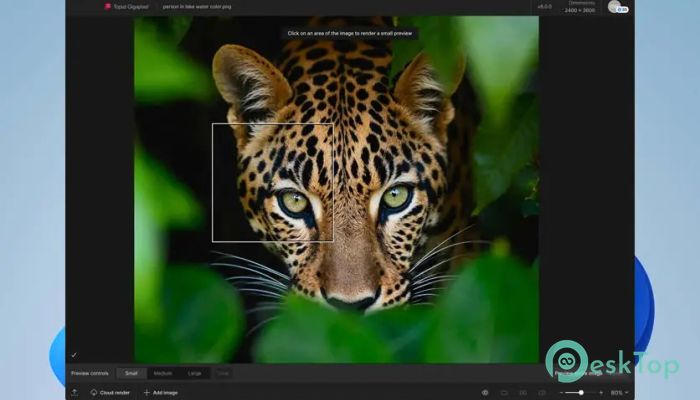Click the cloud icon beside Cloud render
The width and height of the screenshot is (700, 400).
point(94,392)
